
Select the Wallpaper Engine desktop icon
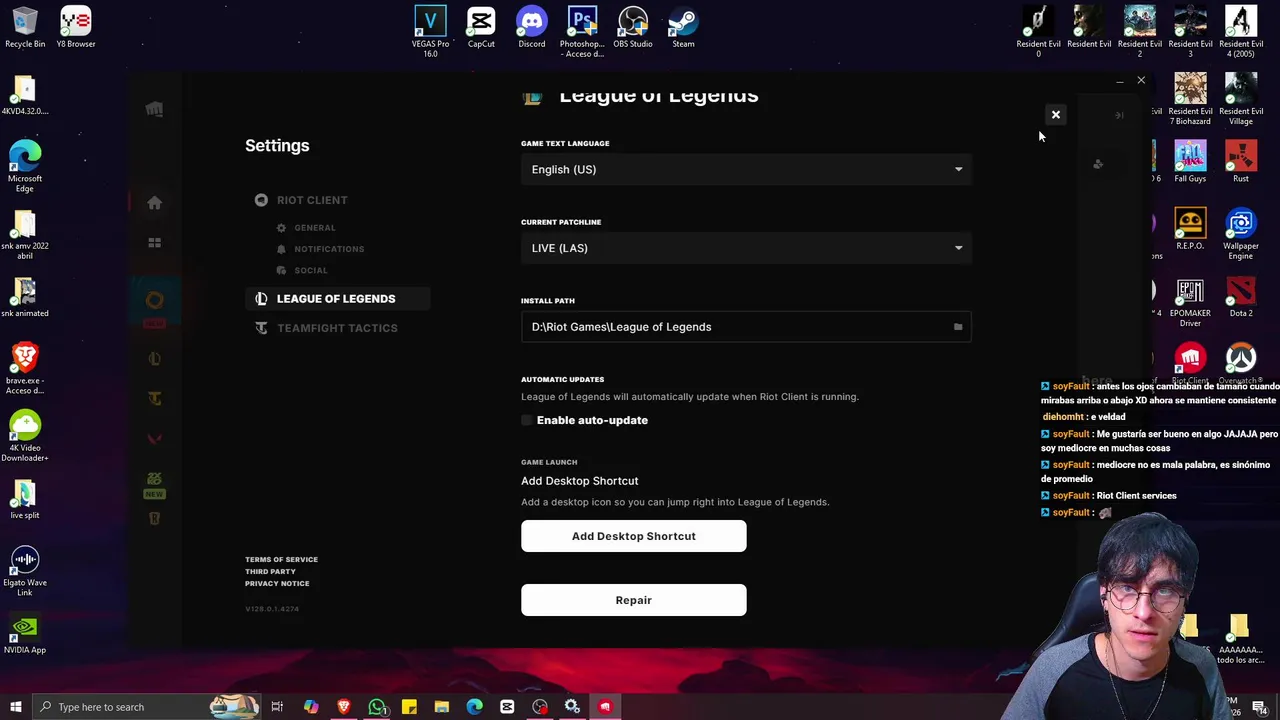click(x=1241, y=234)
